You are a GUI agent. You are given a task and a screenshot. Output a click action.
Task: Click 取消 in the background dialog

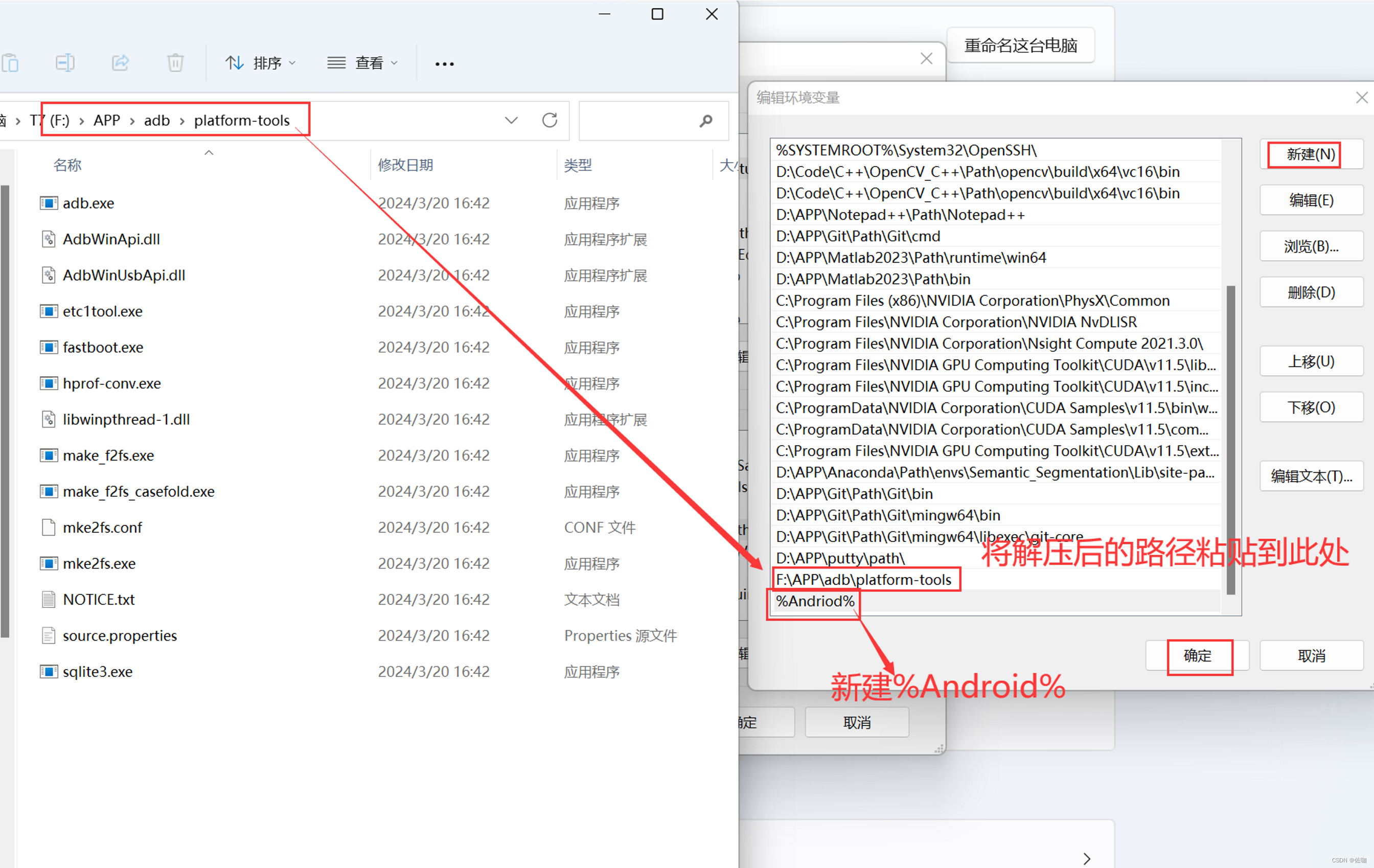(x=857, y=722)
